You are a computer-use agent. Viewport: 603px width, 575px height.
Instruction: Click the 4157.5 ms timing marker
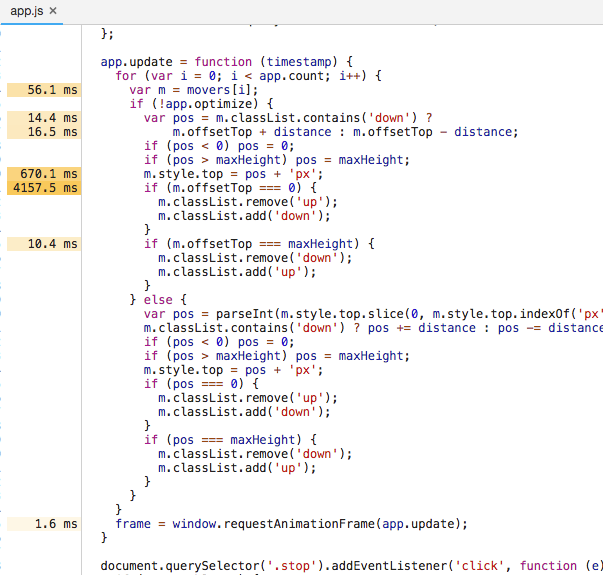pyautogui.click(x=44, y=188)
